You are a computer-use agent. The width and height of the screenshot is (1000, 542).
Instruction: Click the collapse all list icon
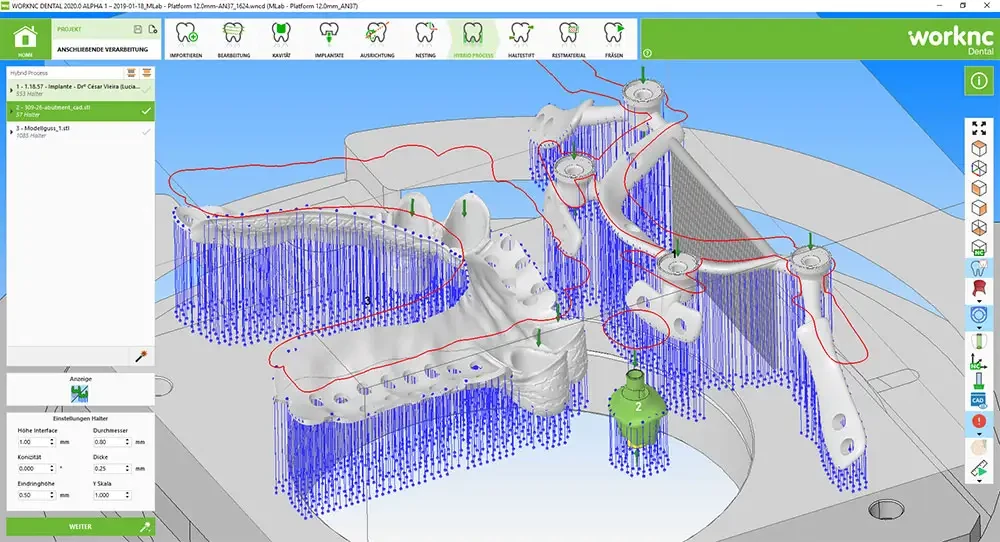click(x=147, y=73)
